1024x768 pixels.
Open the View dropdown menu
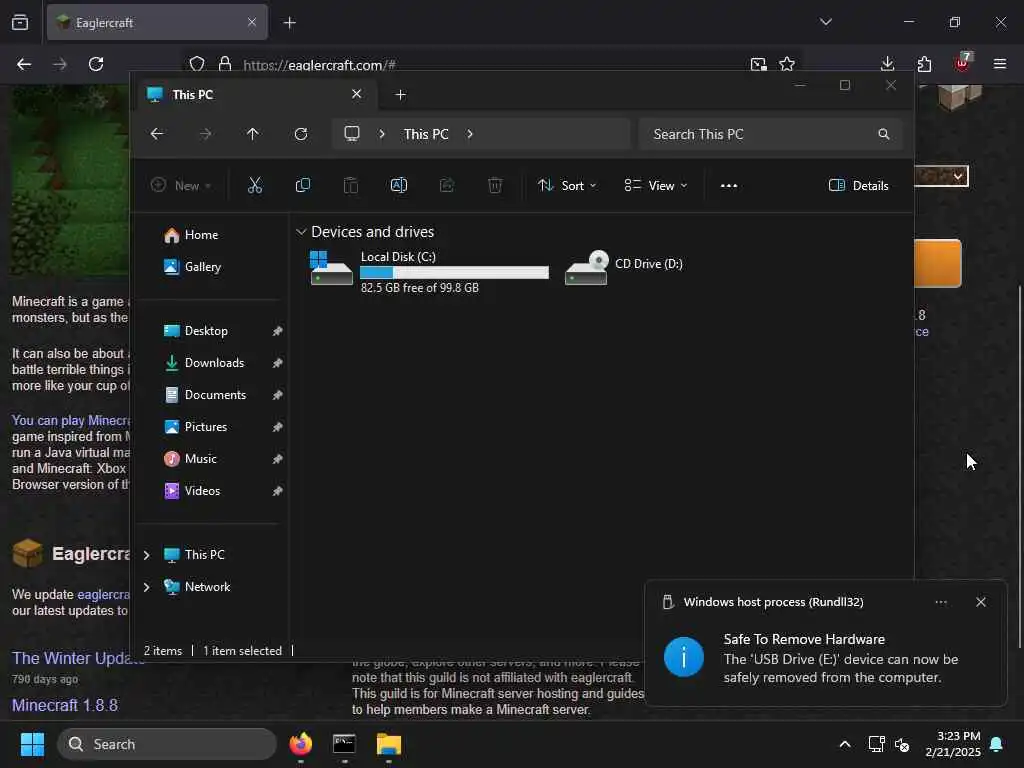pos(656,185)
